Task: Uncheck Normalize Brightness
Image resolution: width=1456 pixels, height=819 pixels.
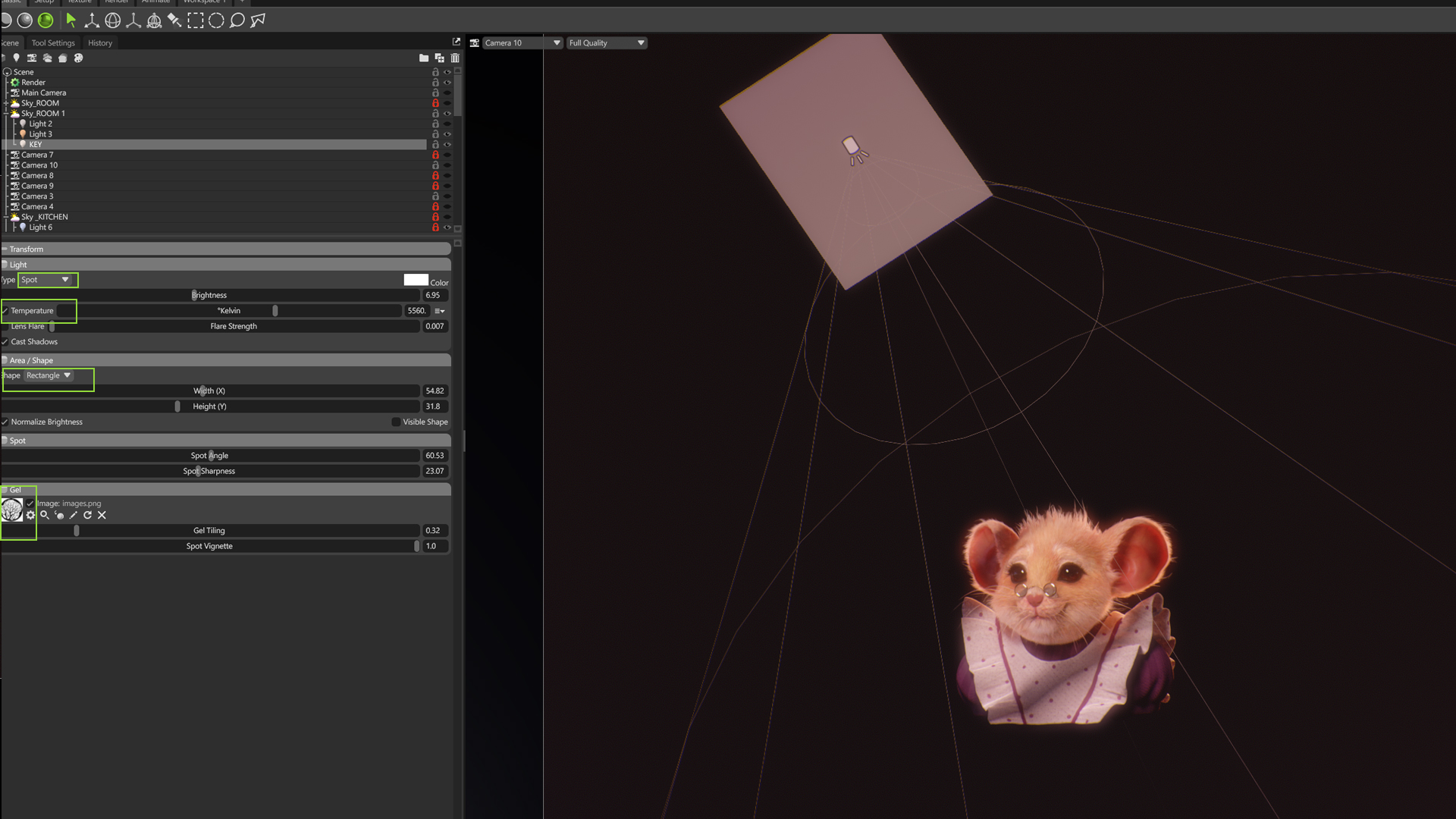Action: [5, 422]
